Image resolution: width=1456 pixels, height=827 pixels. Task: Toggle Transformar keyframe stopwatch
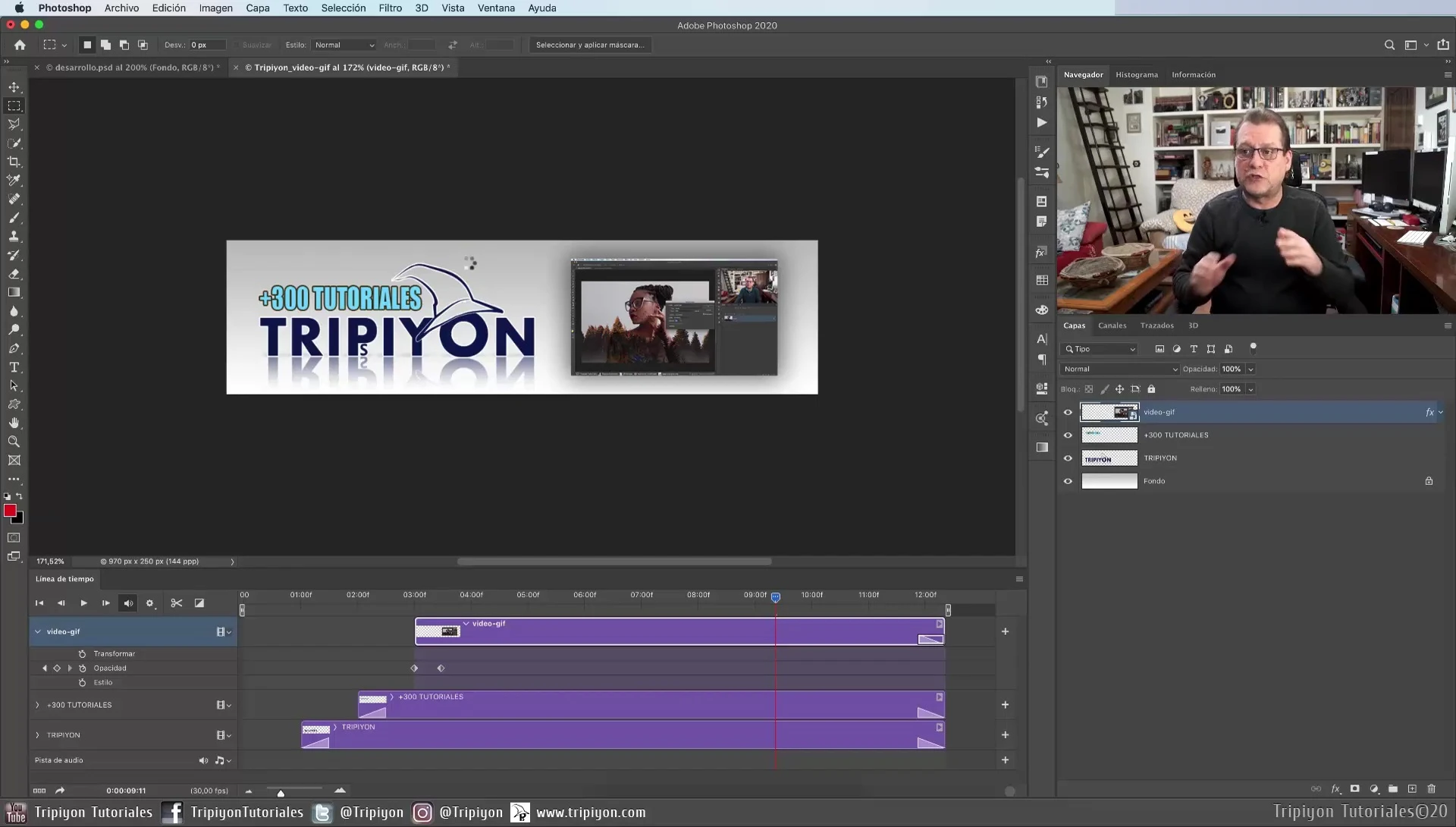pos(83,654)
